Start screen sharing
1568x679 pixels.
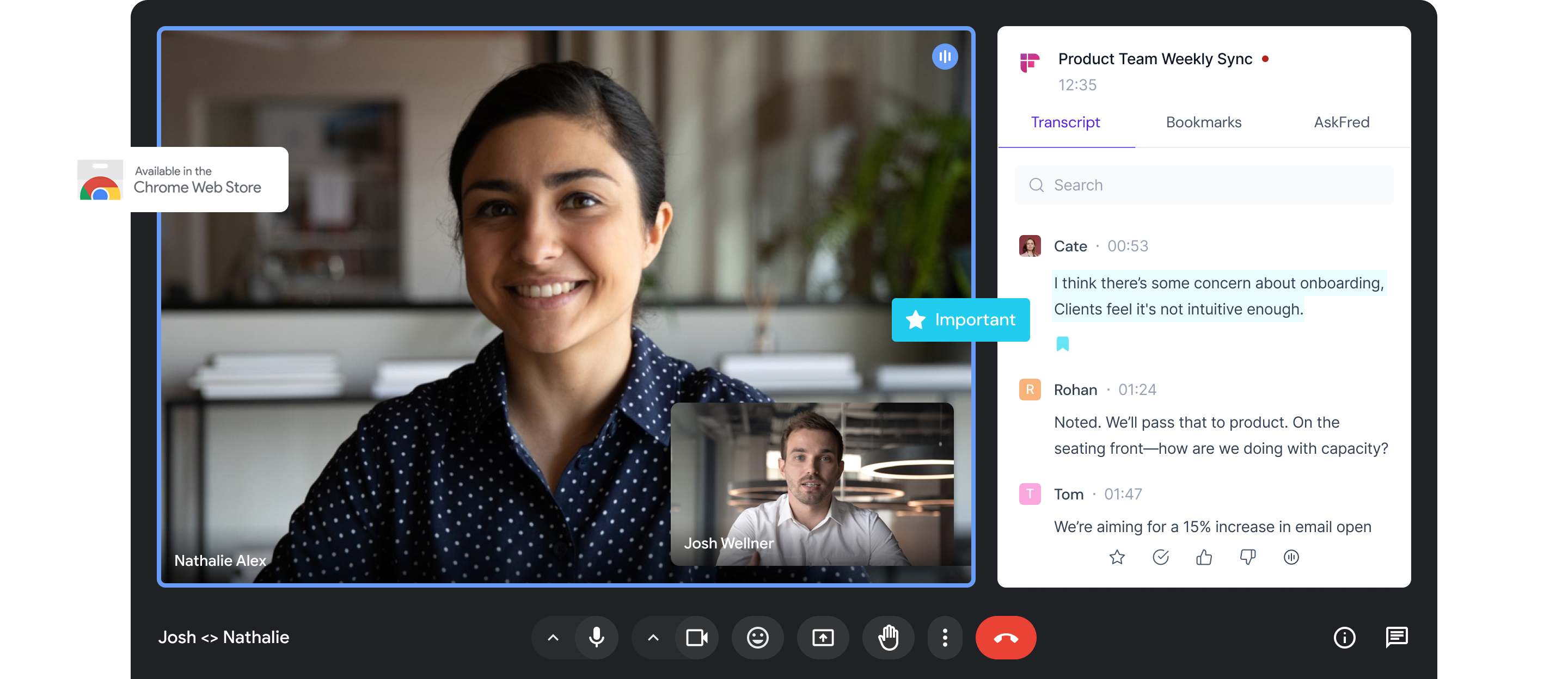point(823,638)
